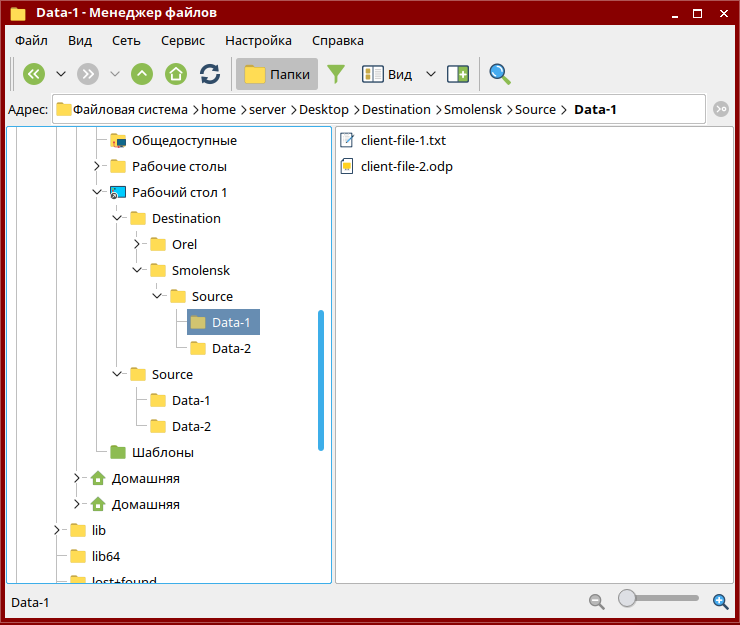Go to Source in the address bar

point(535,110)
